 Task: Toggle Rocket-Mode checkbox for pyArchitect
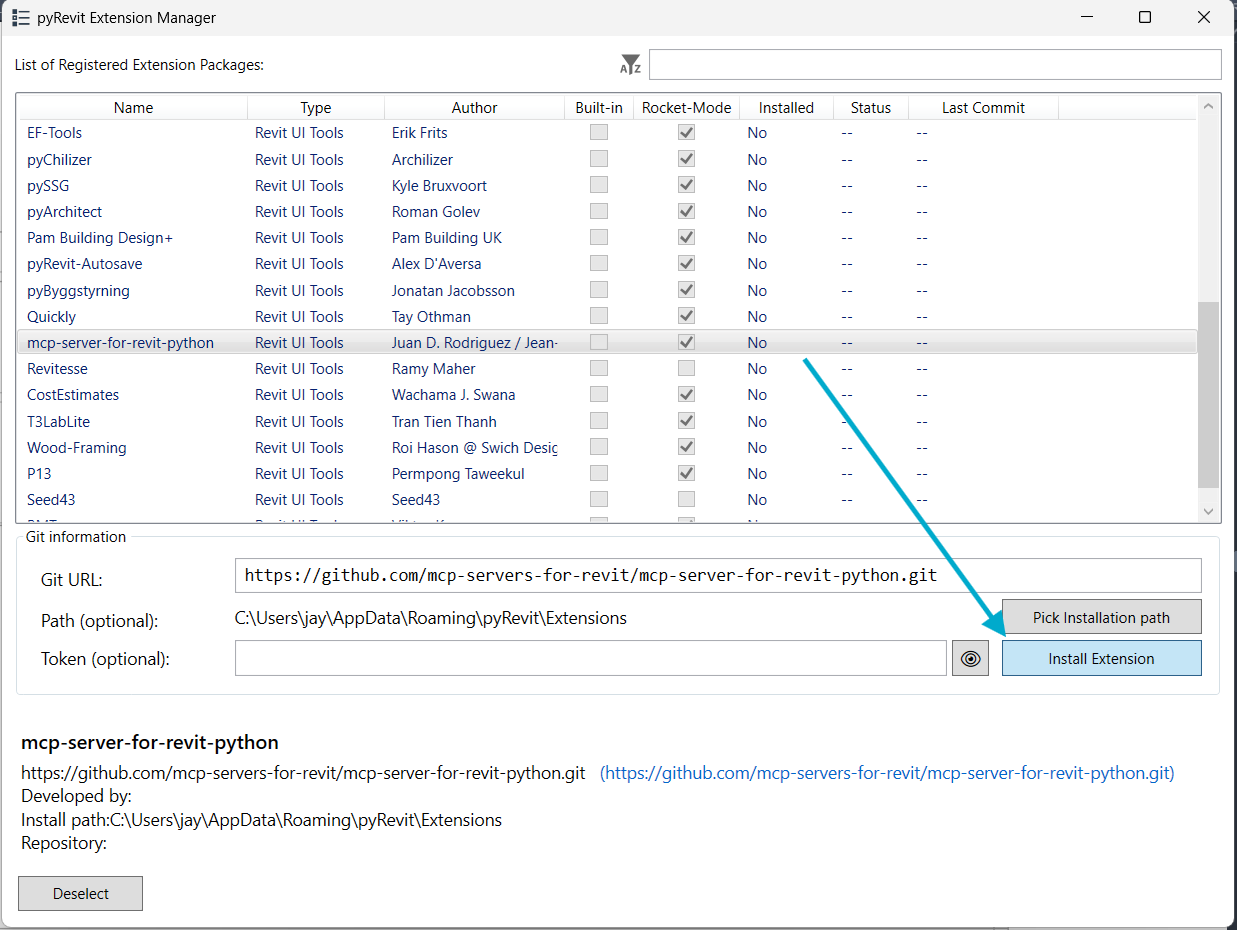686,211
